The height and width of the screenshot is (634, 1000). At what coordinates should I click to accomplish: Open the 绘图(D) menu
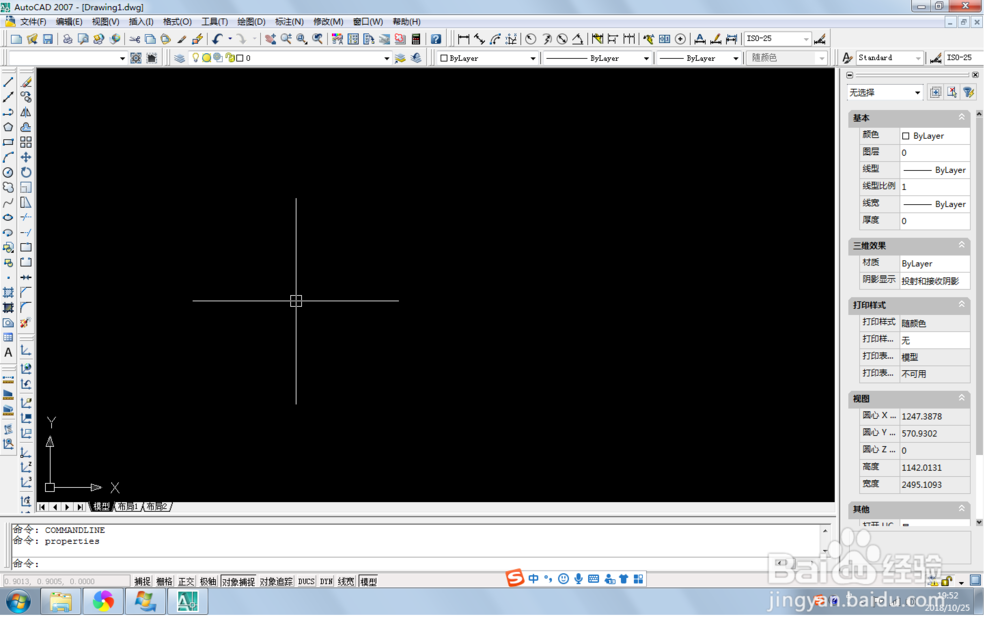click(251, 22)
